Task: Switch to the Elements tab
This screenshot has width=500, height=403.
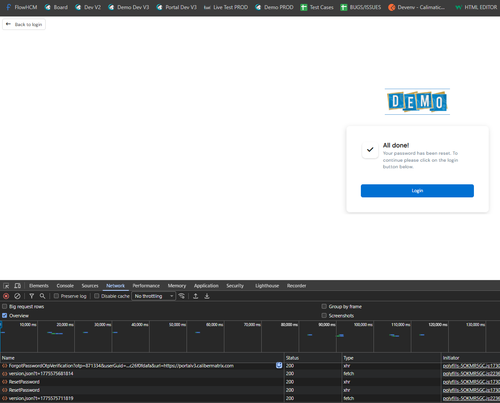Action: point(39,286)
